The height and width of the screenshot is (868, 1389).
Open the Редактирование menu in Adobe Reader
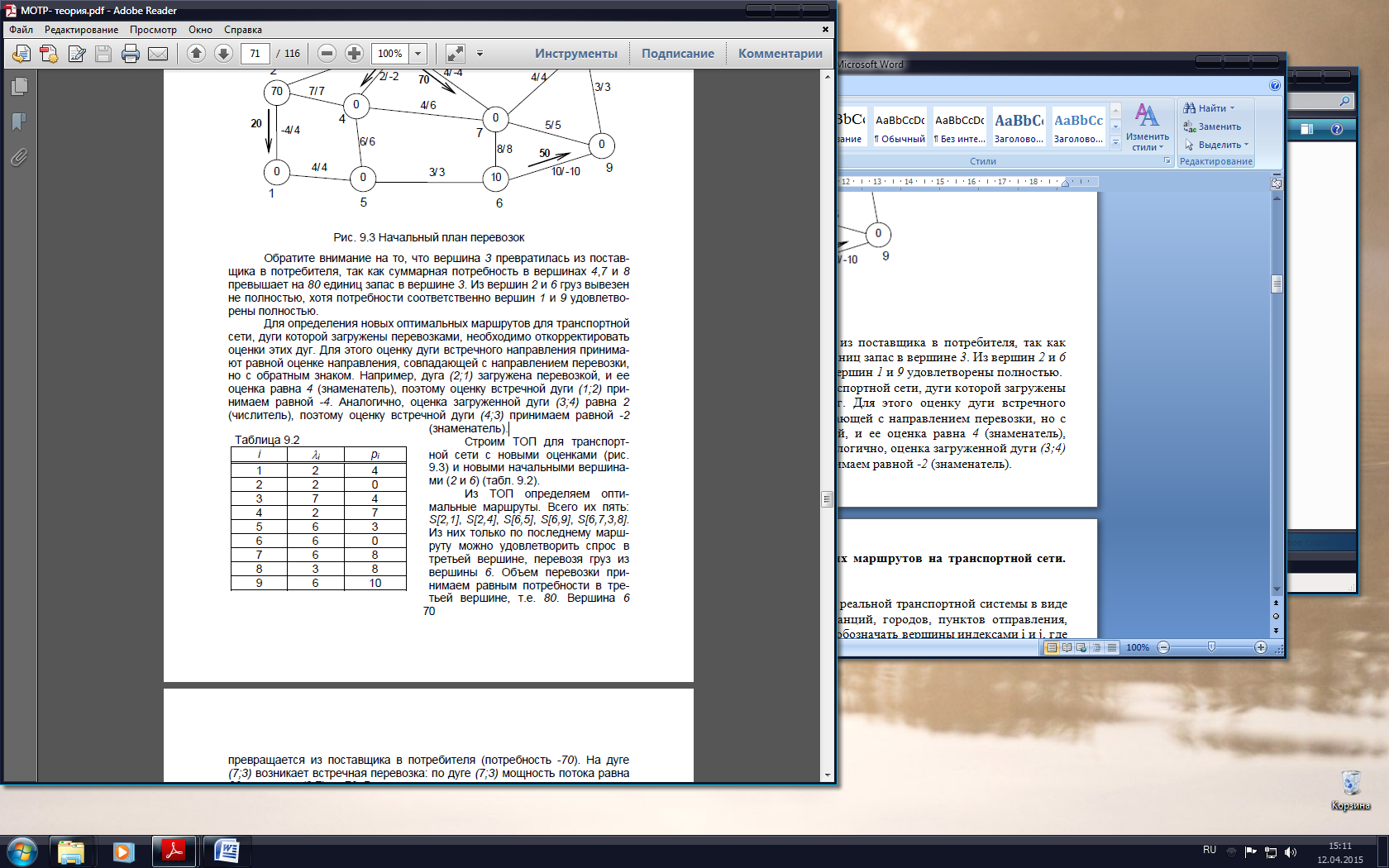(x=81, y=30)
